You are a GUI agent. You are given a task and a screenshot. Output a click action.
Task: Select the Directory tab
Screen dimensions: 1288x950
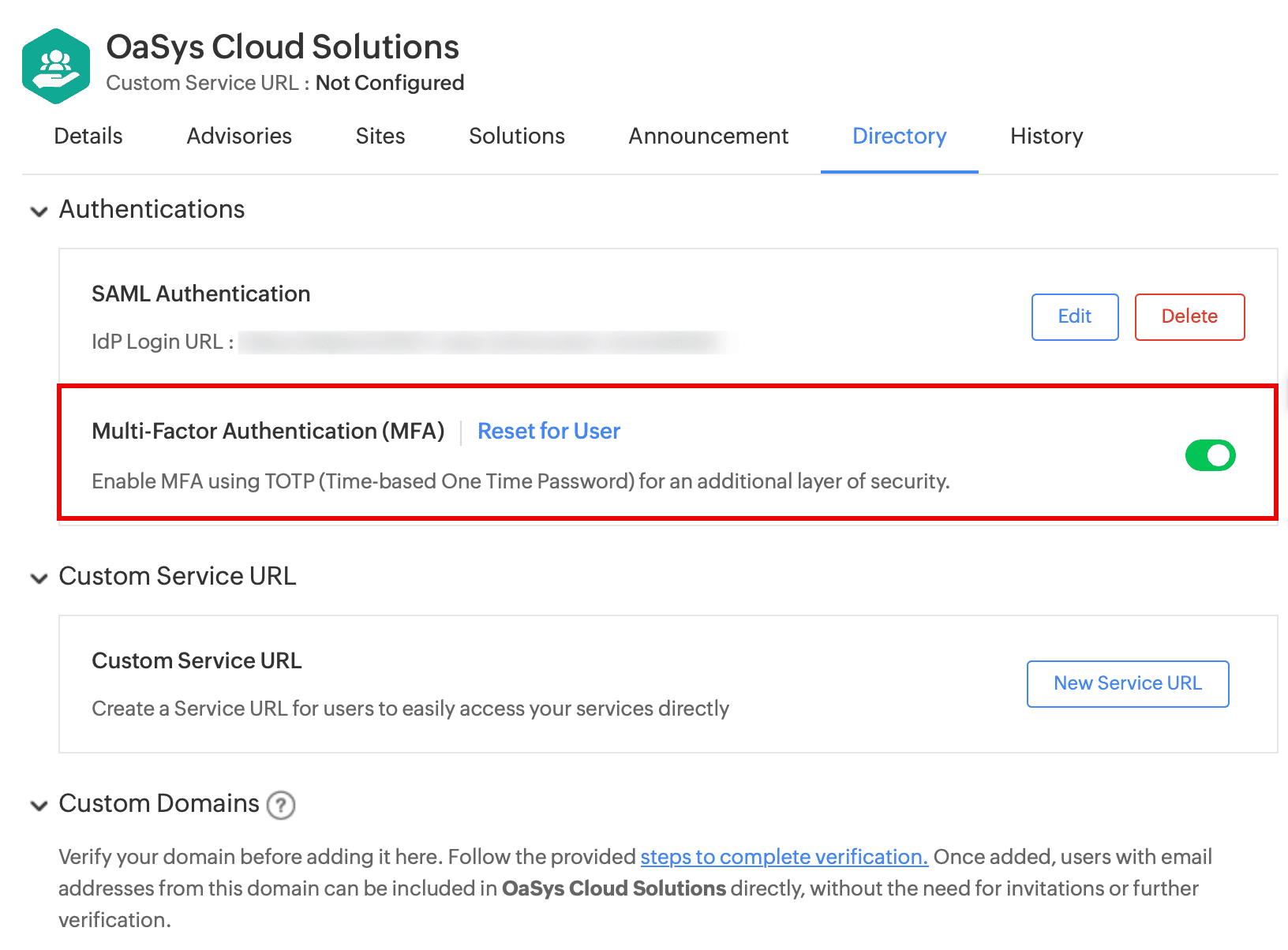(899, 136)
